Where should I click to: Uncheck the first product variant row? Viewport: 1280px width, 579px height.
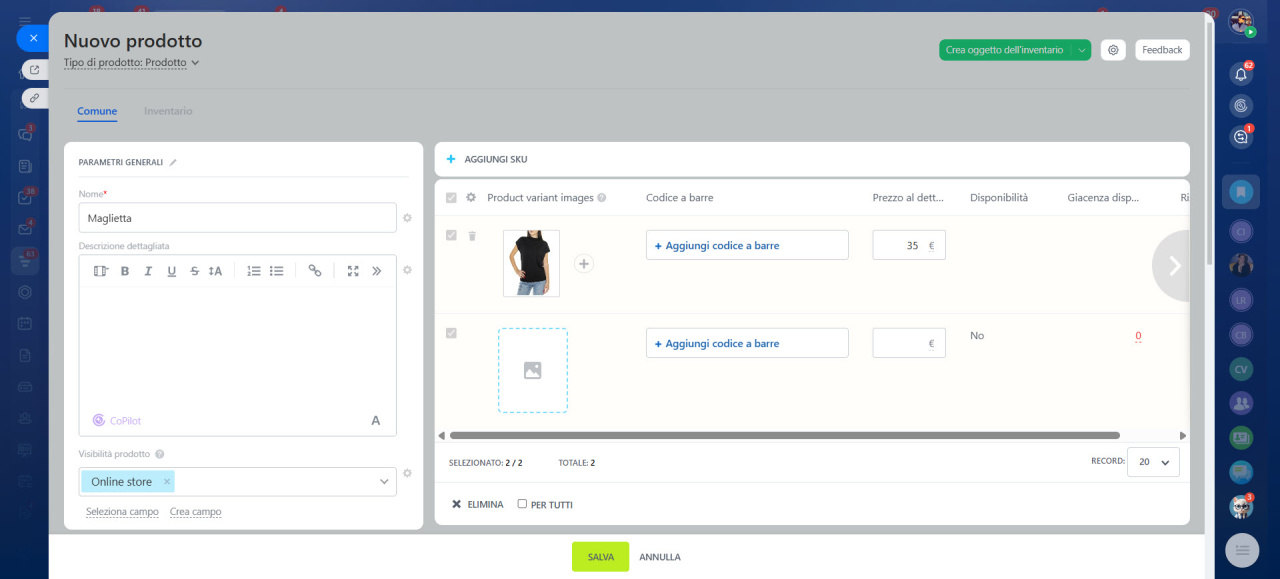click(451, 236)
